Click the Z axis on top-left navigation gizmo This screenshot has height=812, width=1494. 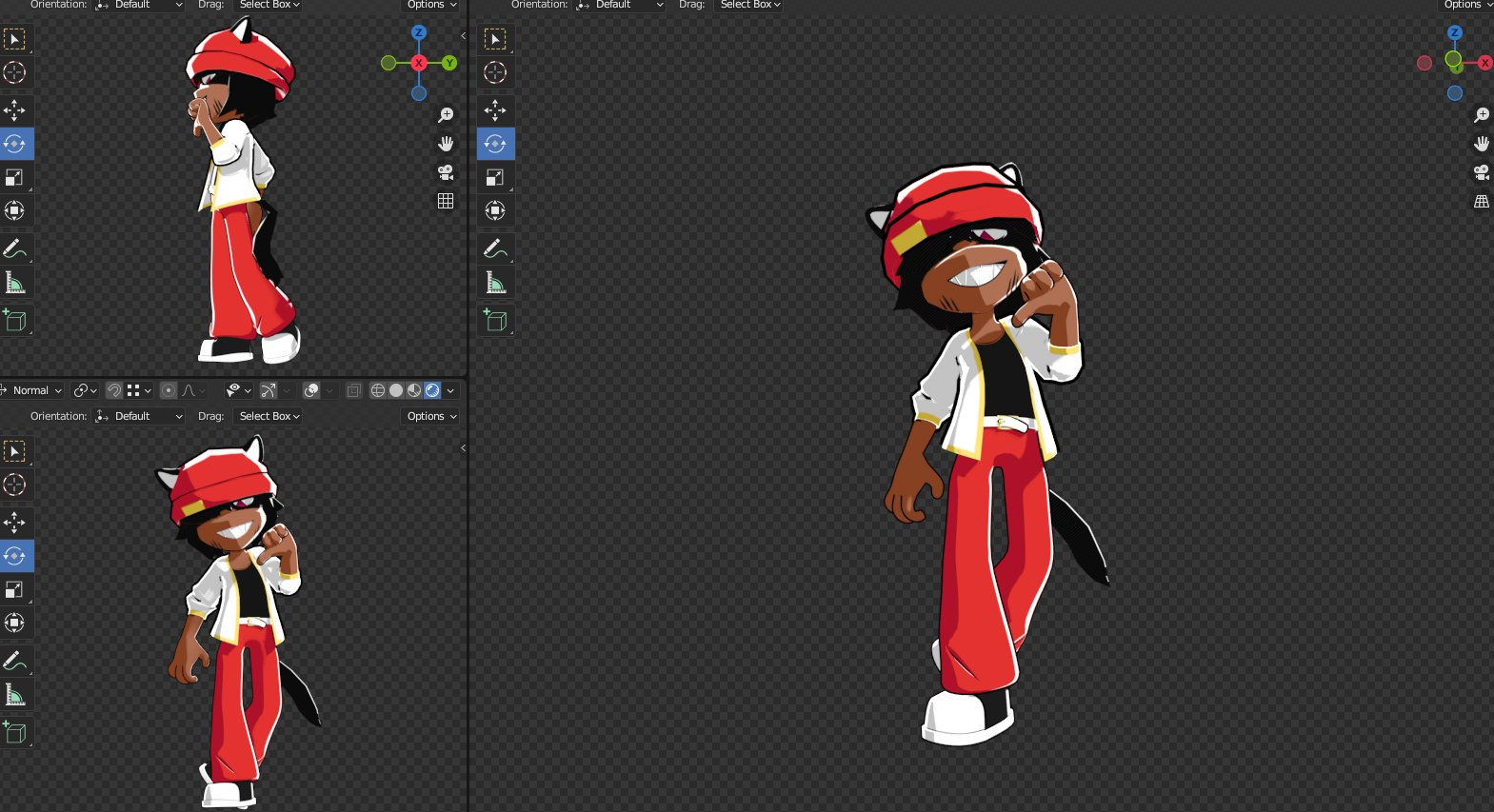419,32
